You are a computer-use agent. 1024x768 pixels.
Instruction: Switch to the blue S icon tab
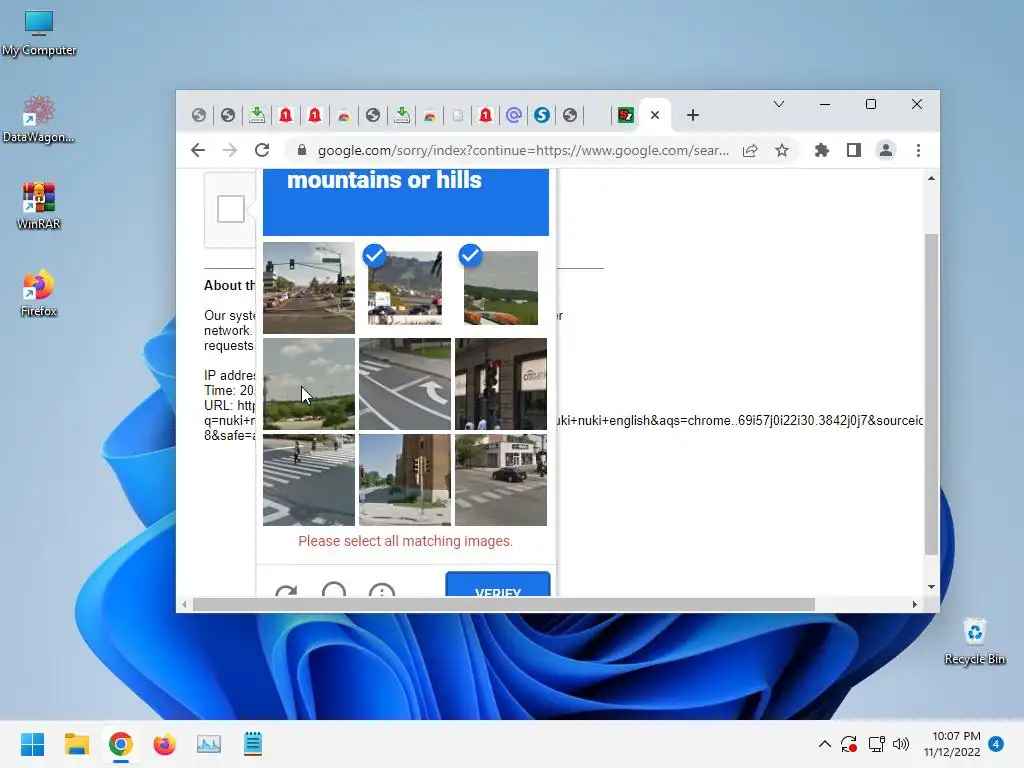[x=541, y=116]
